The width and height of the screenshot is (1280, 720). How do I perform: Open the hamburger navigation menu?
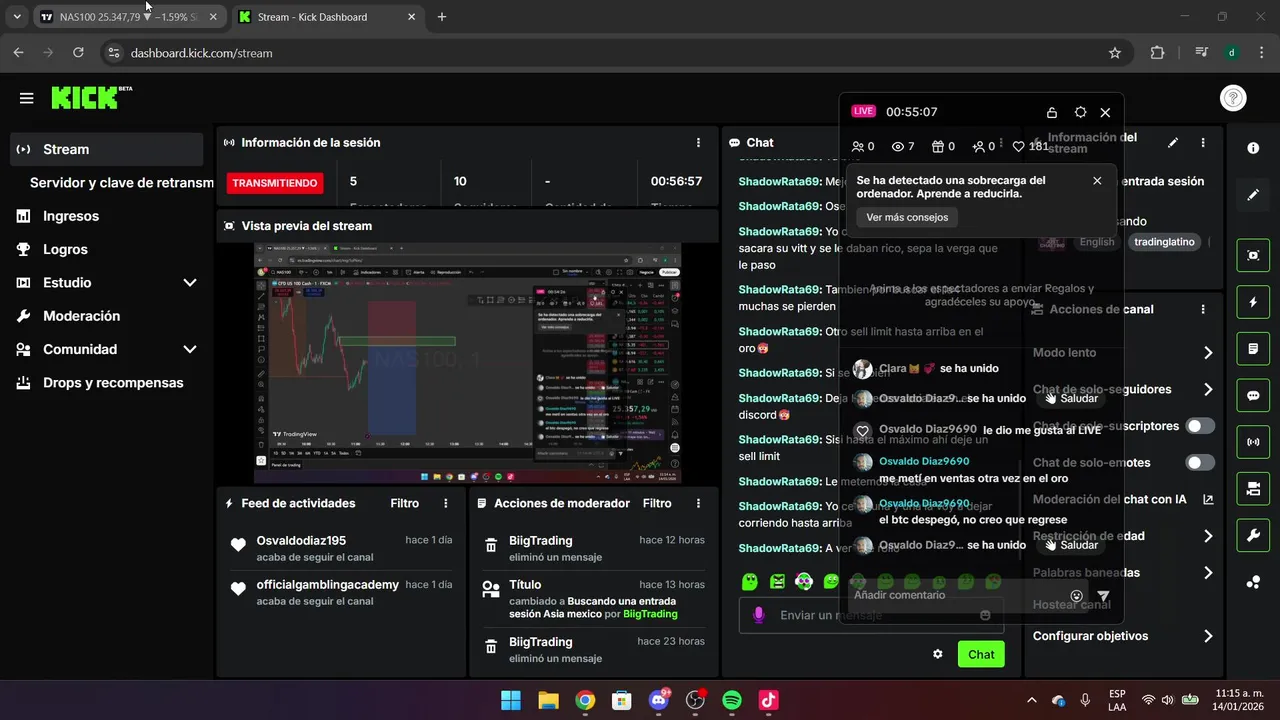pyautogui.click(x=26, y=98)
